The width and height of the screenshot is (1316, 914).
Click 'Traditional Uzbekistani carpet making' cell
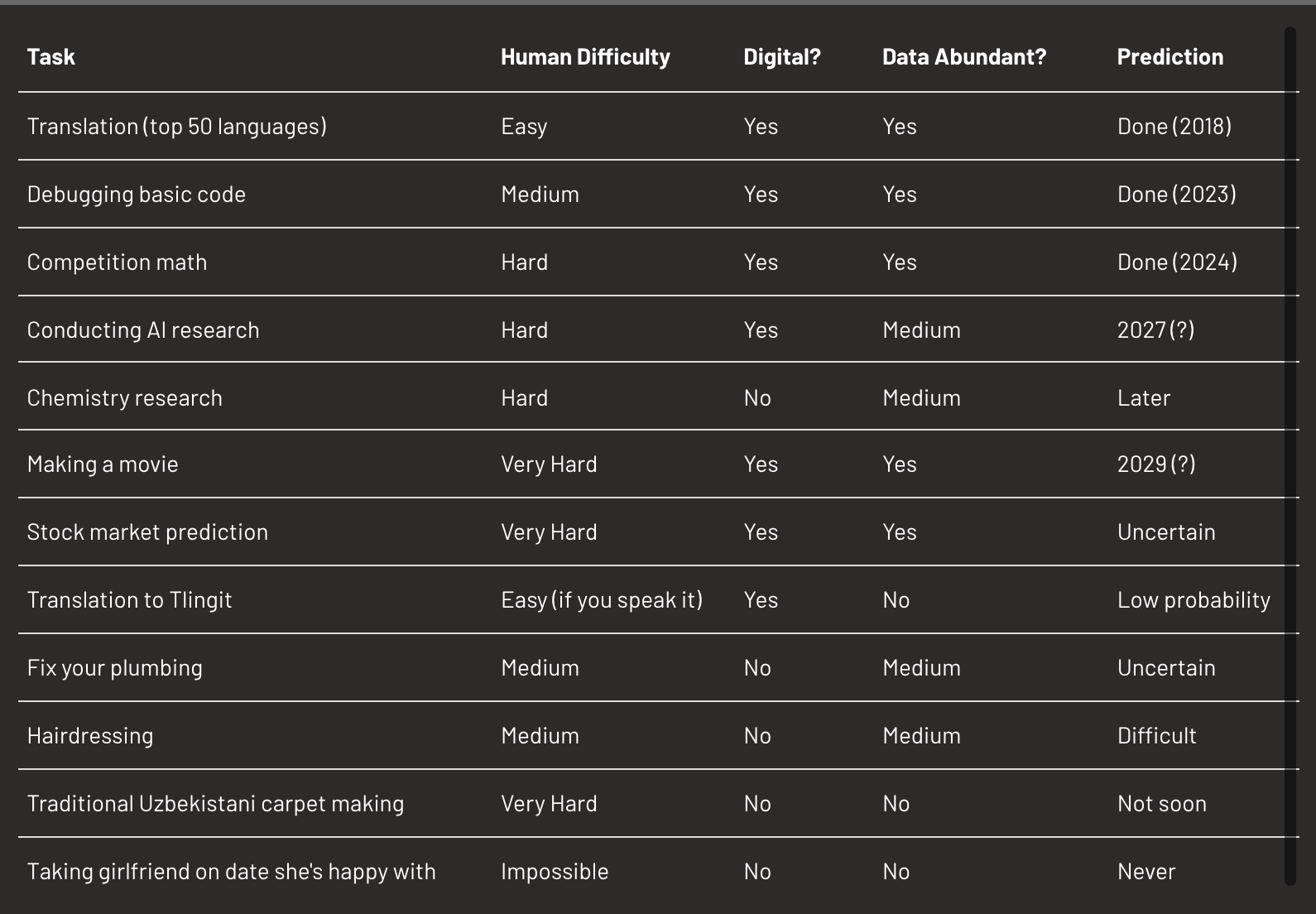[x=215, y=804]
